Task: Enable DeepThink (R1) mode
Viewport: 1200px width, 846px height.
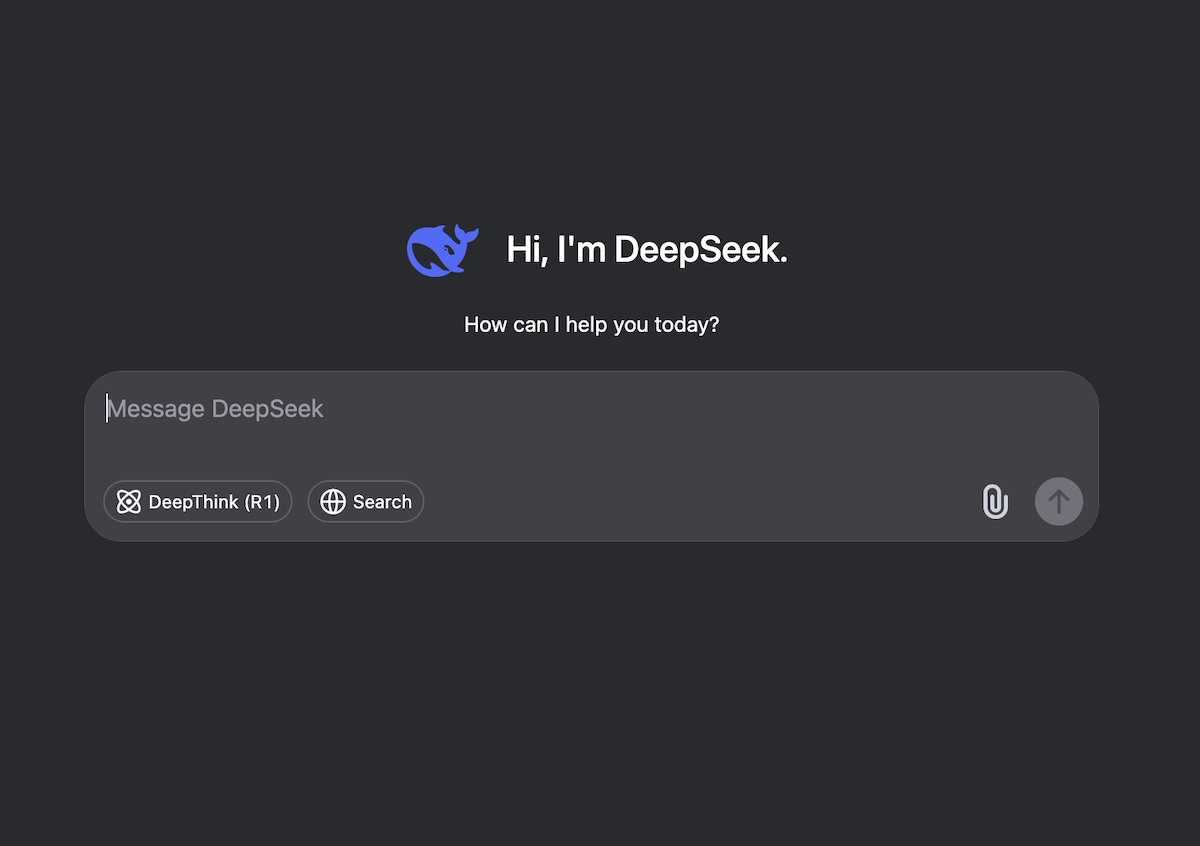Action: 198,502
